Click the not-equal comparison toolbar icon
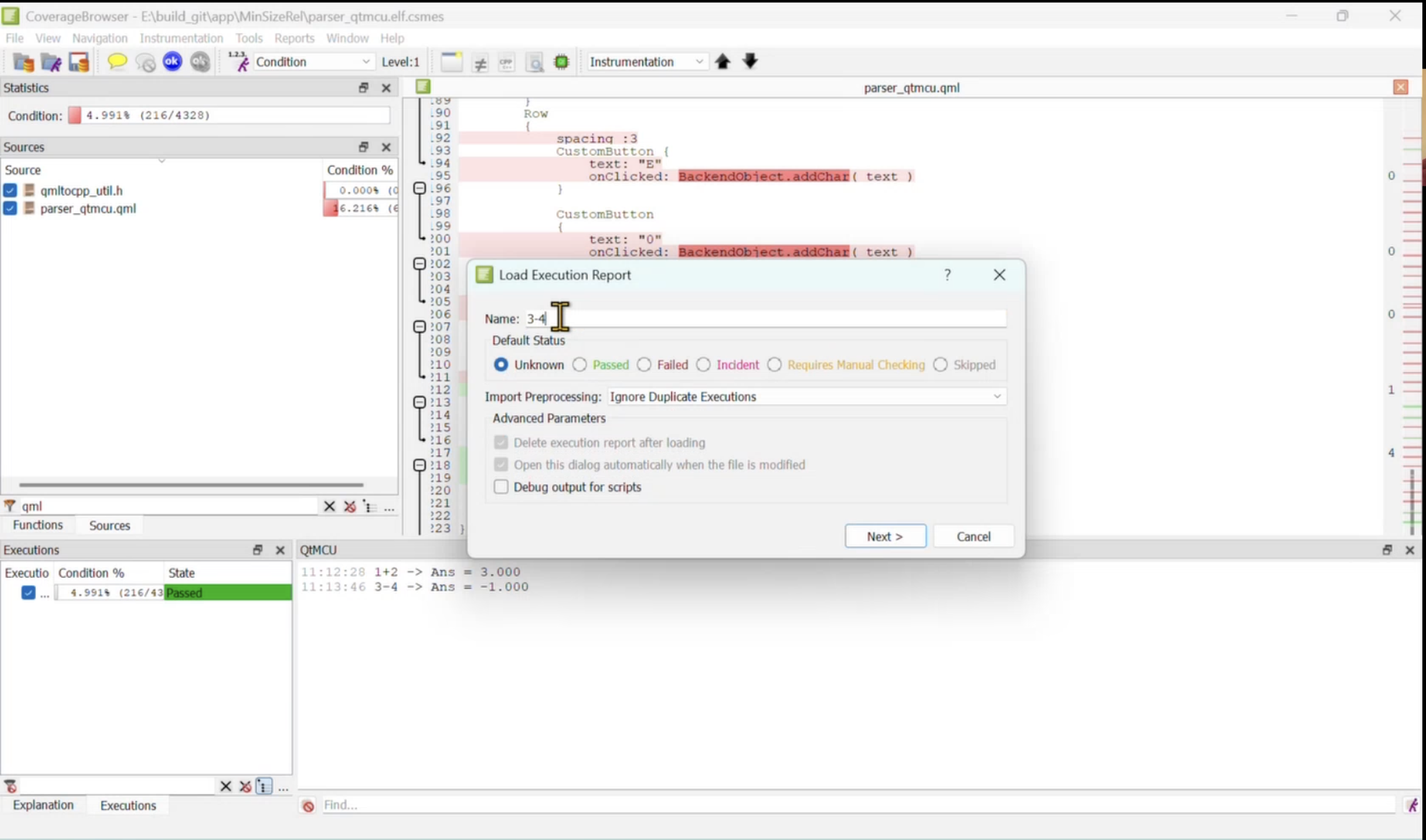Viewport: 1426px width, 840px height. point(480,62)
